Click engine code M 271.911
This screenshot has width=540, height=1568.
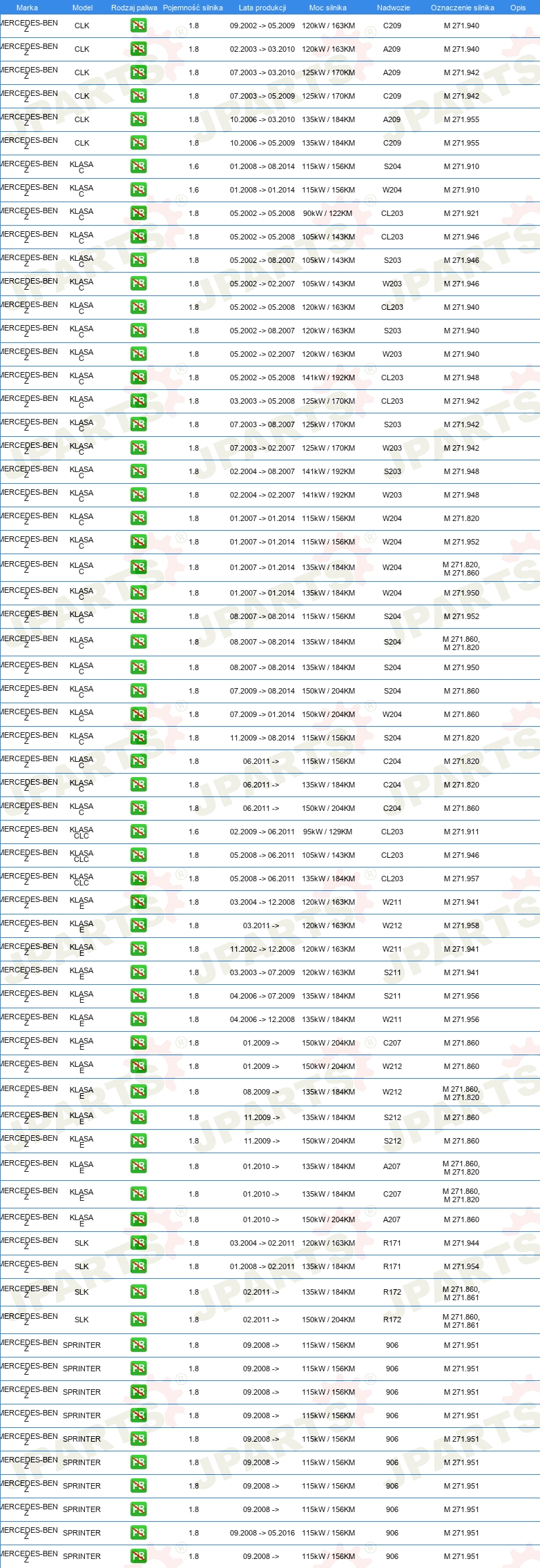(461, 832)
